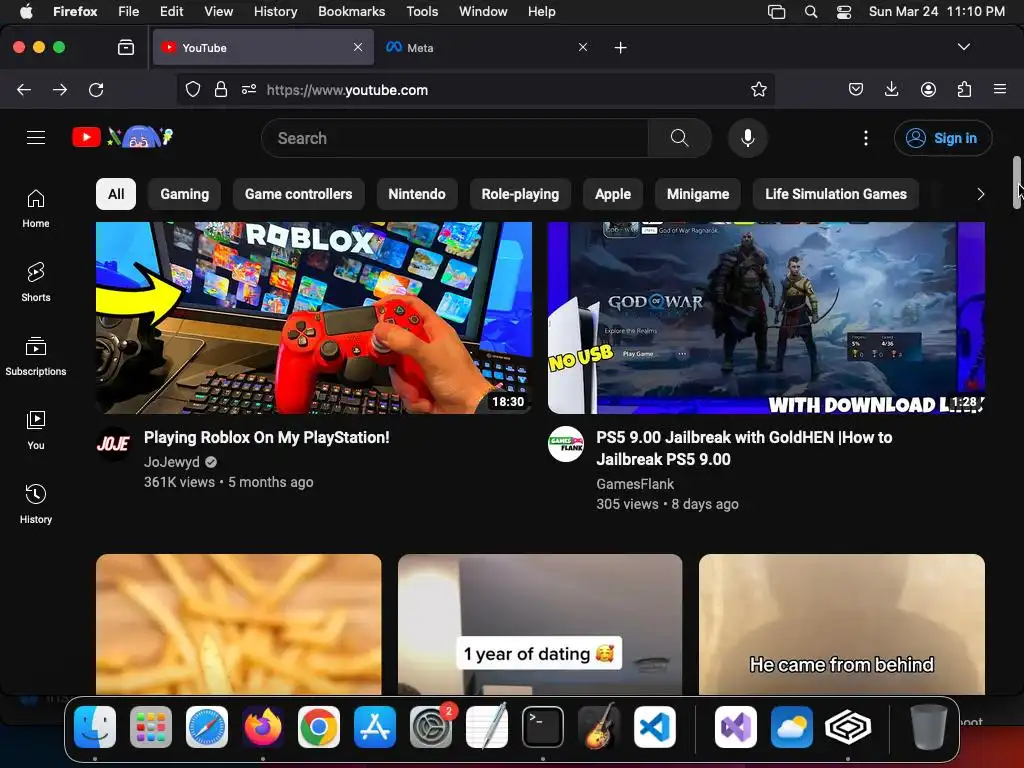Filter by Life Simulation Games chip
This screenshot has width=1024, height=768.
(836, 194)
